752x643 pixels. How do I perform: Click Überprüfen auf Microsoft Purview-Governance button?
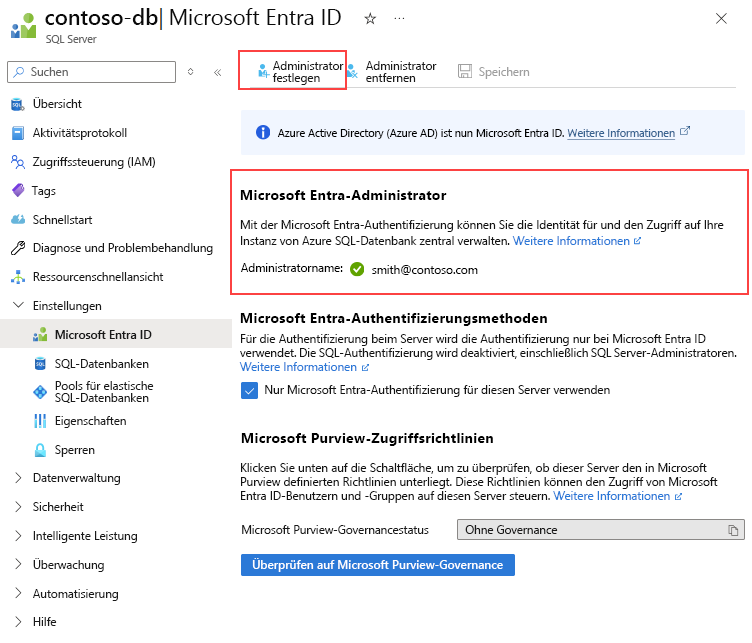click(x=377, y=565)
